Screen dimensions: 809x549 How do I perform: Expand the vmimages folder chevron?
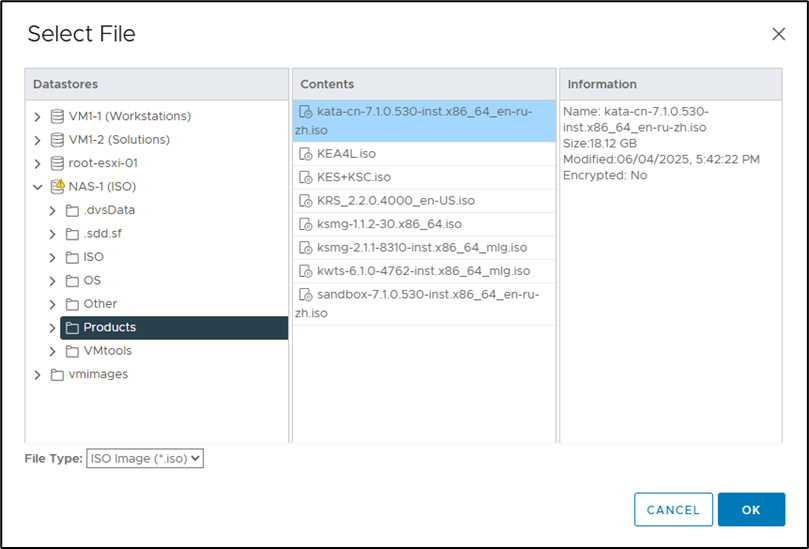pos(37,375)
